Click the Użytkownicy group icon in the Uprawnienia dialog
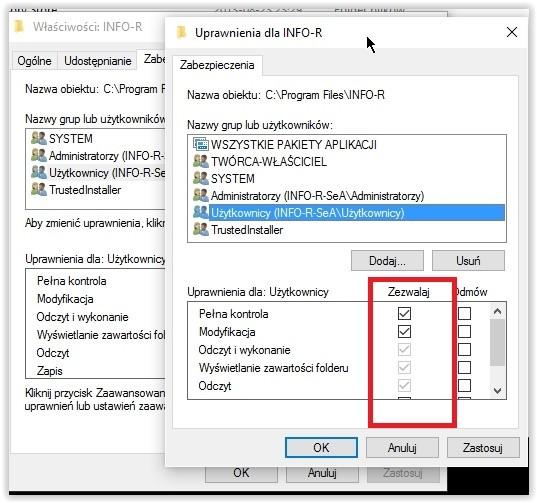Screen dimensions: 537x503 [200, 212]
